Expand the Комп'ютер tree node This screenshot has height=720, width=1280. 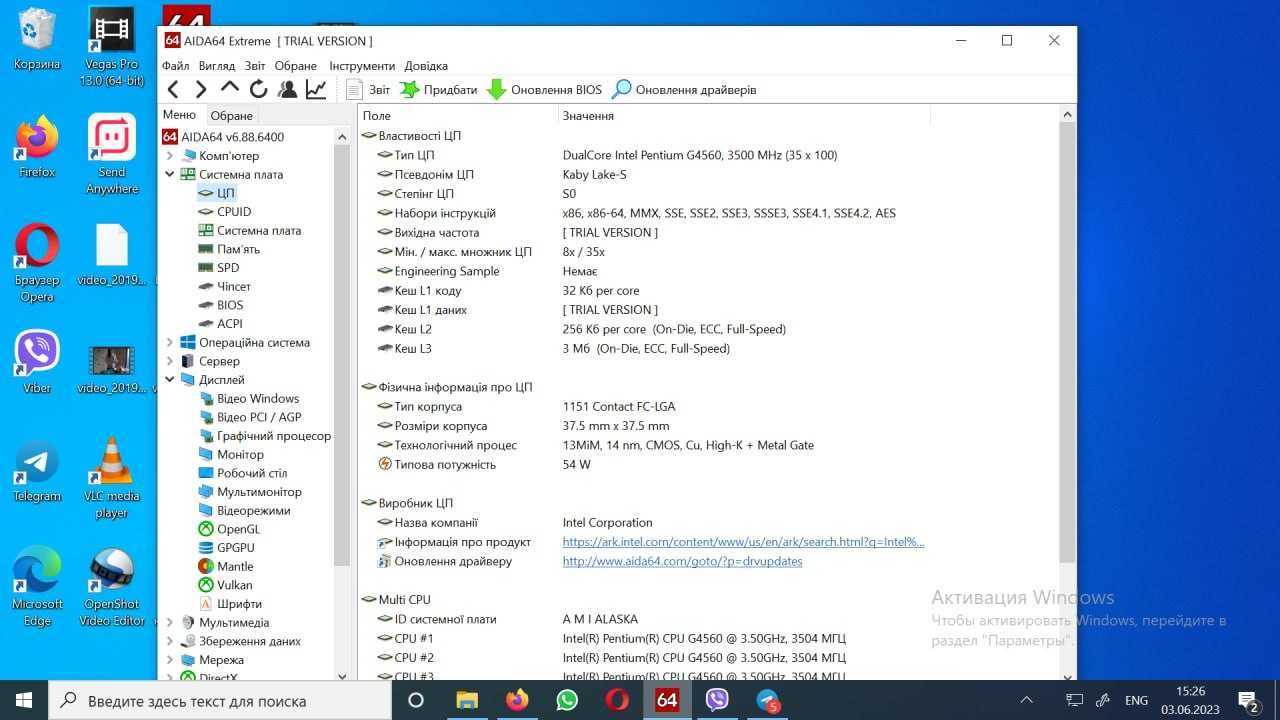pos(170,156)
